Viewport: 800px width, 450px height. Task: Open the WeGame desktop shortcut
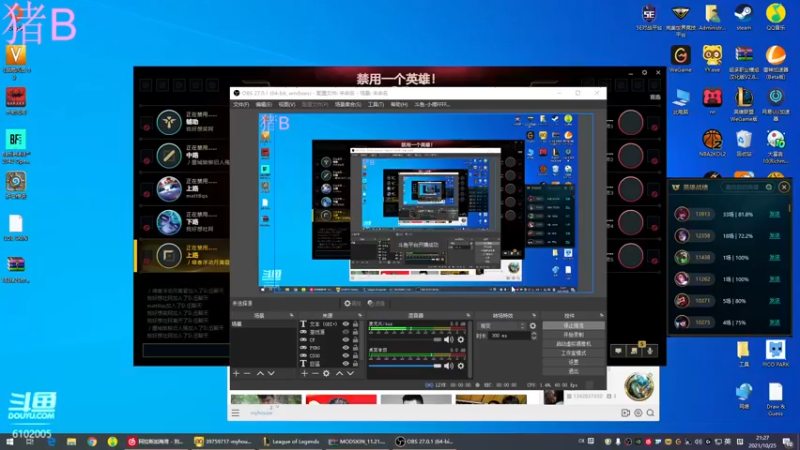pyautogui.click(x=680, y=59)
